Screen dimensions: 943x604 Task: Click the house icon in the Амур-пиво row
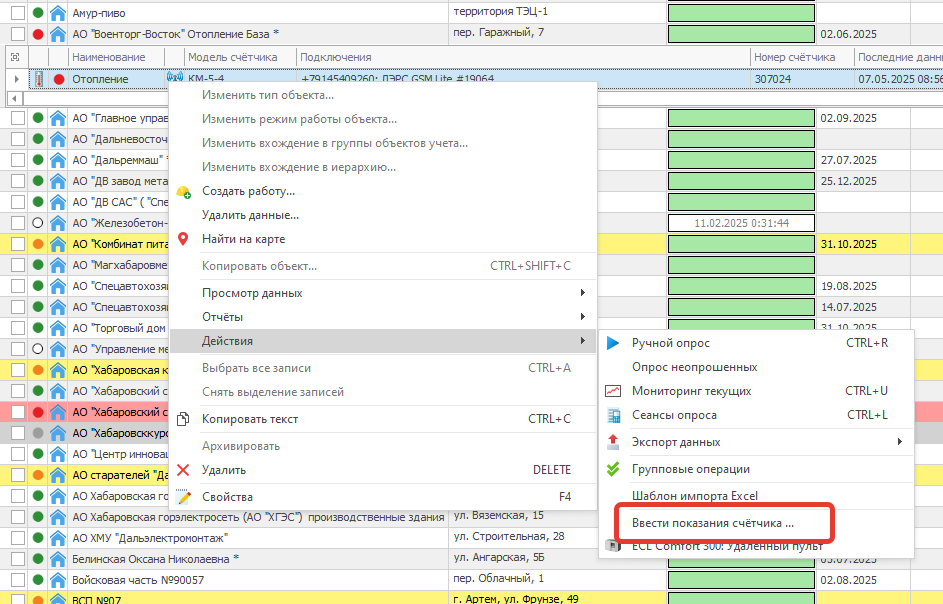pos(58,13)
